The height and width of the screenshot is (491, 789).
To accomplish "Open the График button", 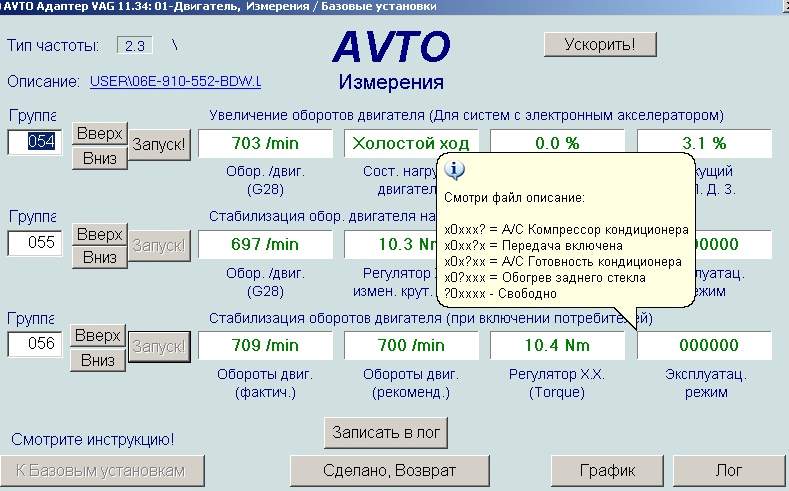I will tap(607, 471).
